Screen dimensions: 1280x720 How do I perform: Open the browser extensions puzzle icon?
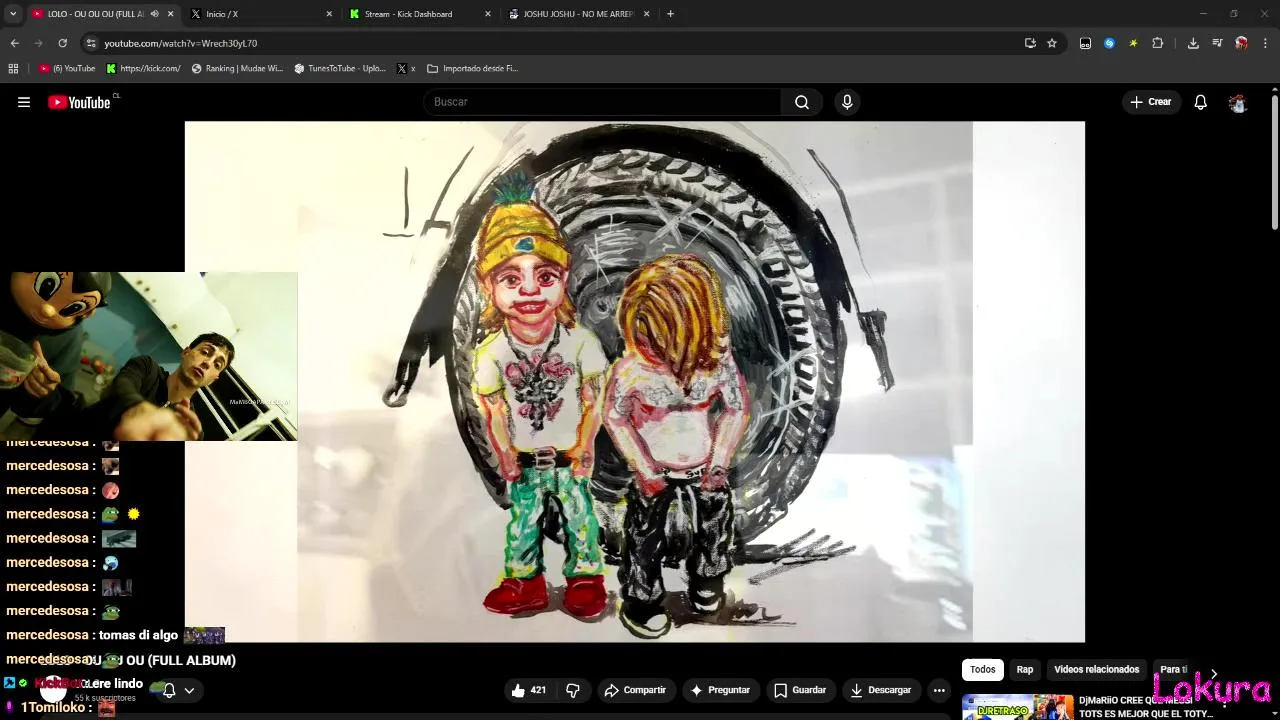pos(1158,43)
